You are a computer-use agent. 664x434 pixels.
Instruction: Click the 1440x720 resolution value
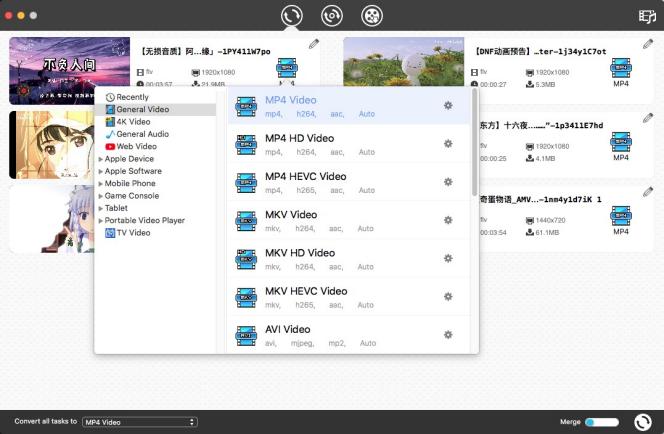pyautogui.click(x=551, y=220)
